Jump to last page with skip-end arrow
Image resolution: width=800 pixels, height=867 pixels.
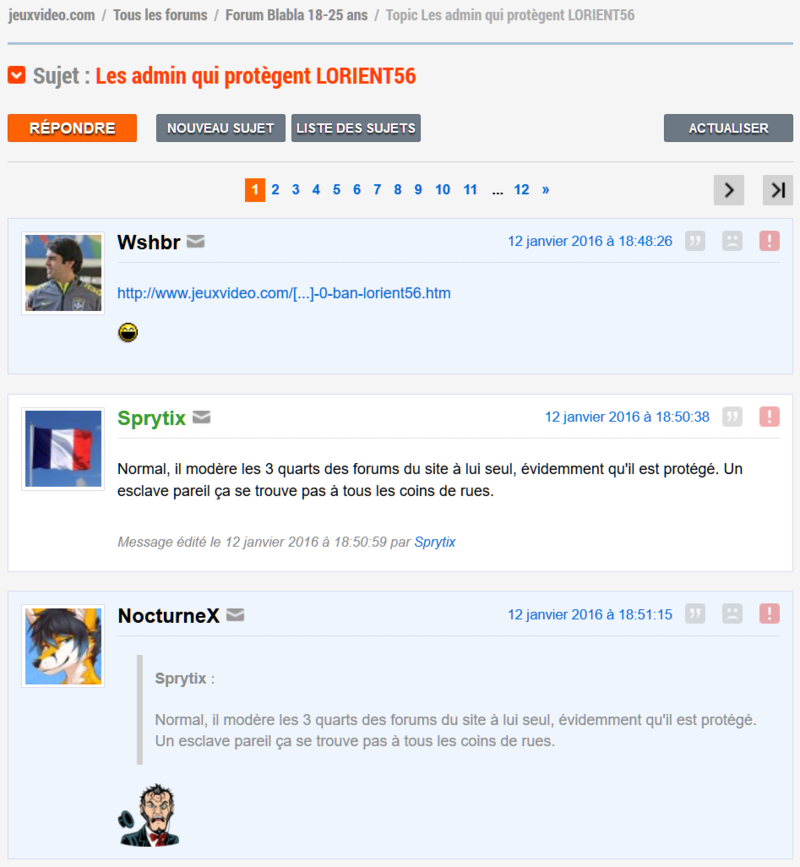click(778, 190)
